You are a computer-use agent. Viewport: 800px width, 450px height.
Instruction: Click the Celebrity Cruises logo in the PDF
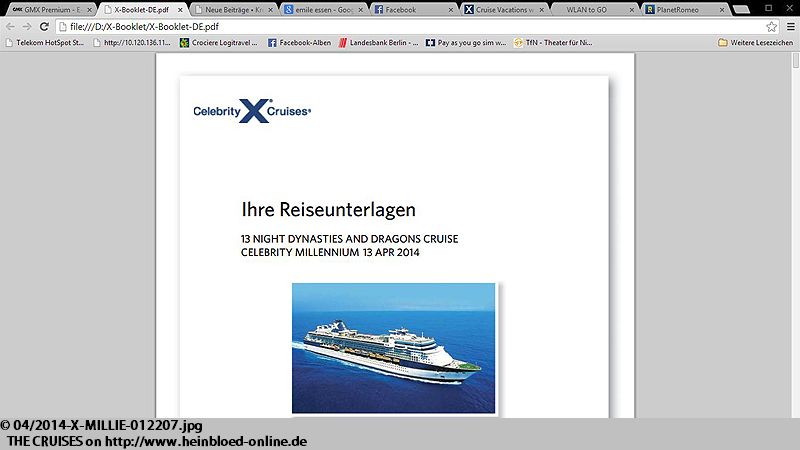(252, 111)
